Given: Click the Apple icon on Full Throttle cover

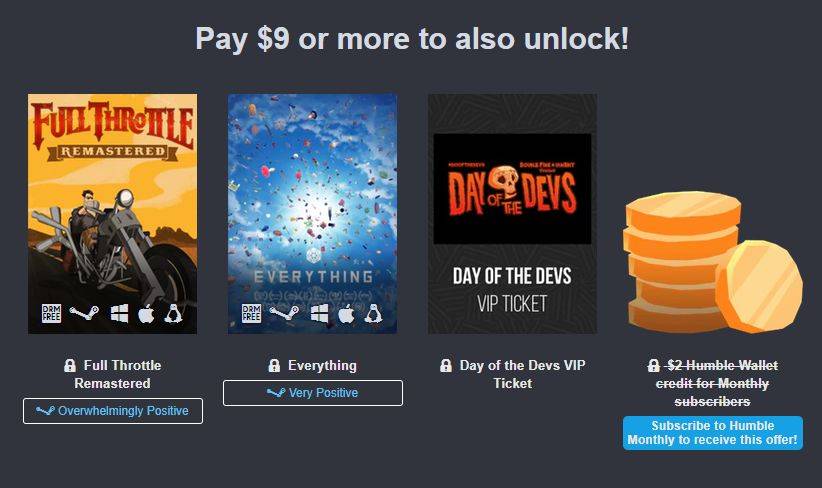Looking at the screenshot, I should (x=146, y=313).
